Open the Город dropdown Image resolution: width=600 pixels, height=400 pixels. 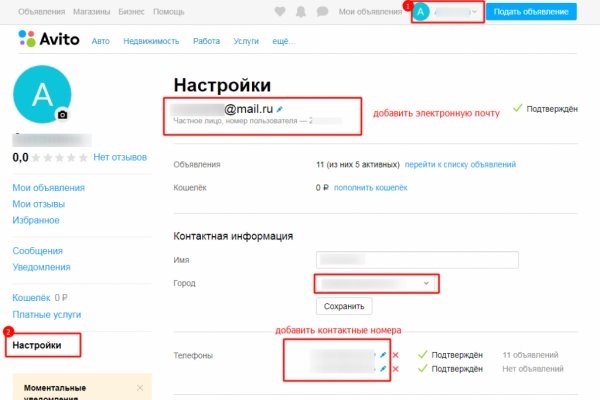[377, 284]
